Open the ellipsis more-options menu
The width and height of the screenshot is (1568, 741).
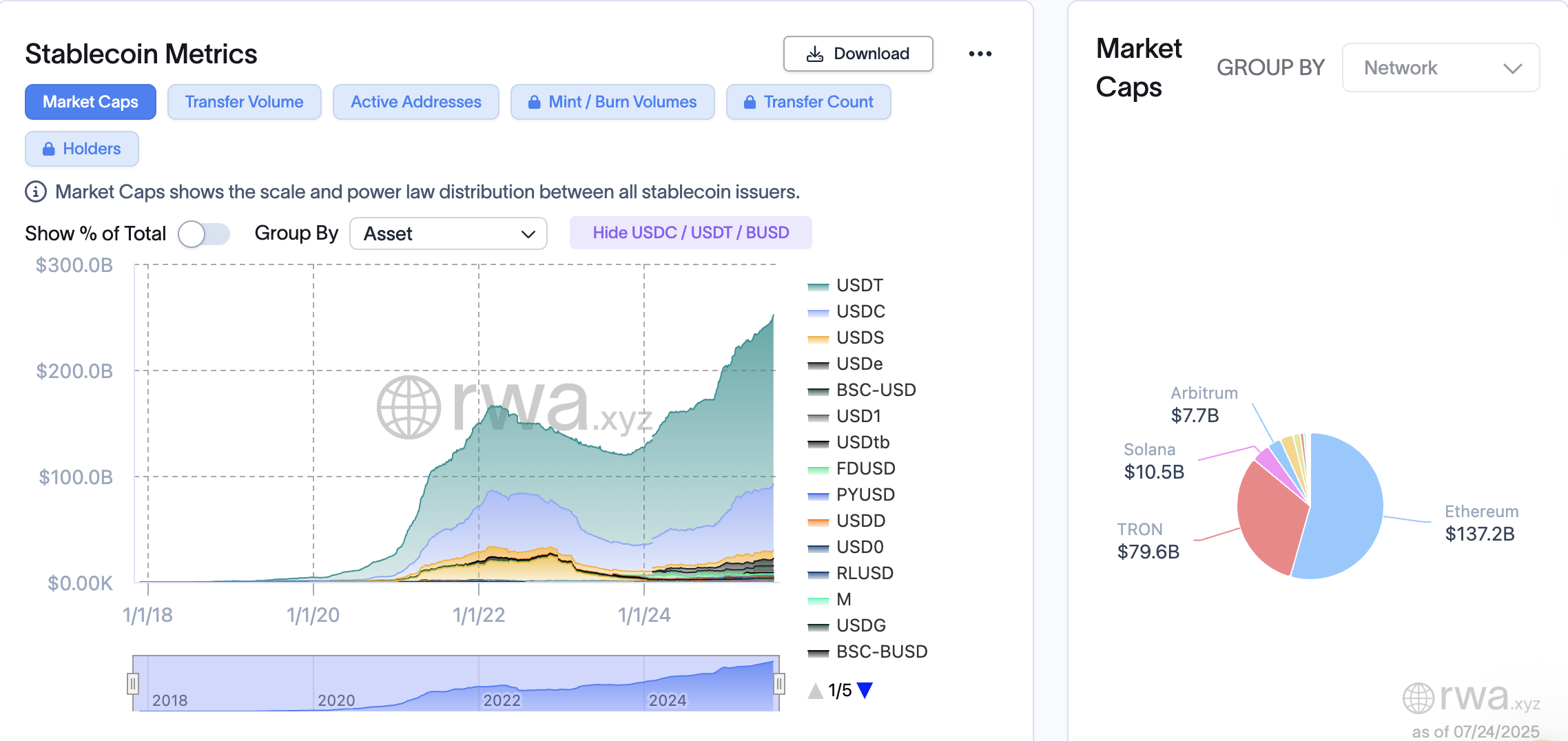click(981, 53)
